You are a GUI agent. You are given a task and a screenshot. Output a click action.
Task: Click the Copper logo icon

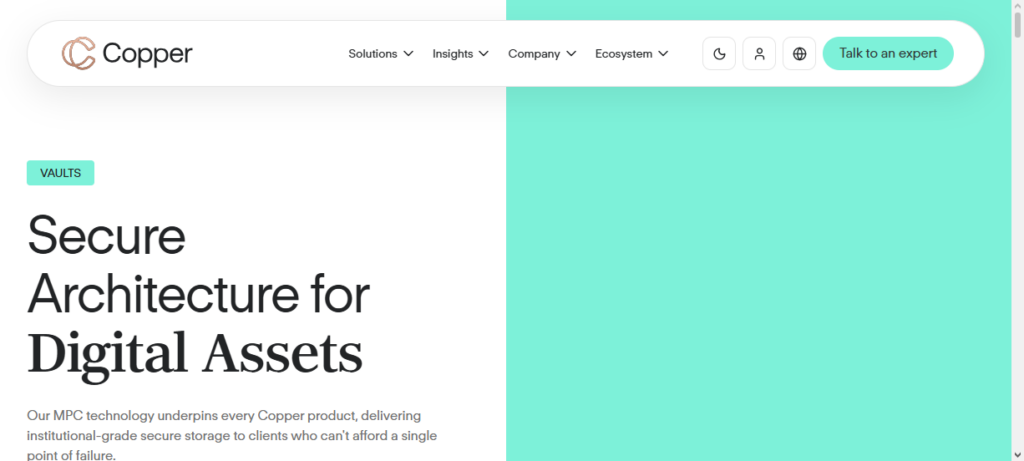pyautogui.click(x=78, y=54)
